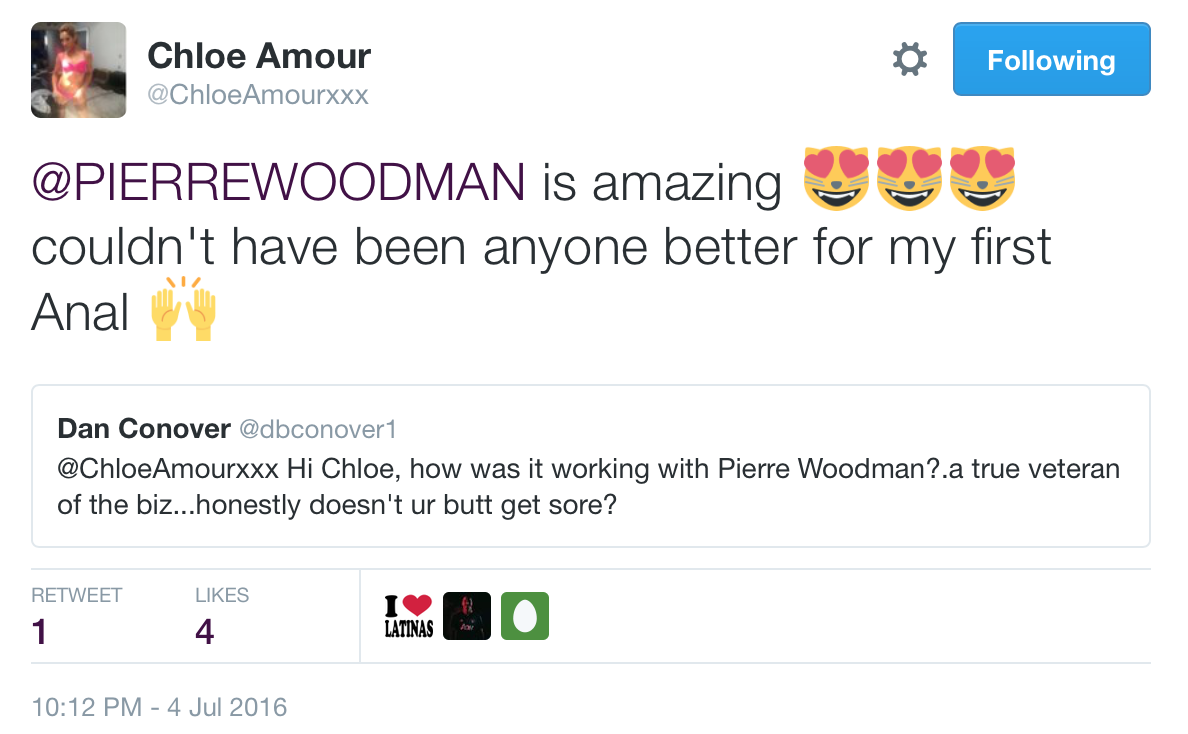1188x734 pixels.
Task: Click the Chloe Amour display name
Action: [x=259, y=56]
